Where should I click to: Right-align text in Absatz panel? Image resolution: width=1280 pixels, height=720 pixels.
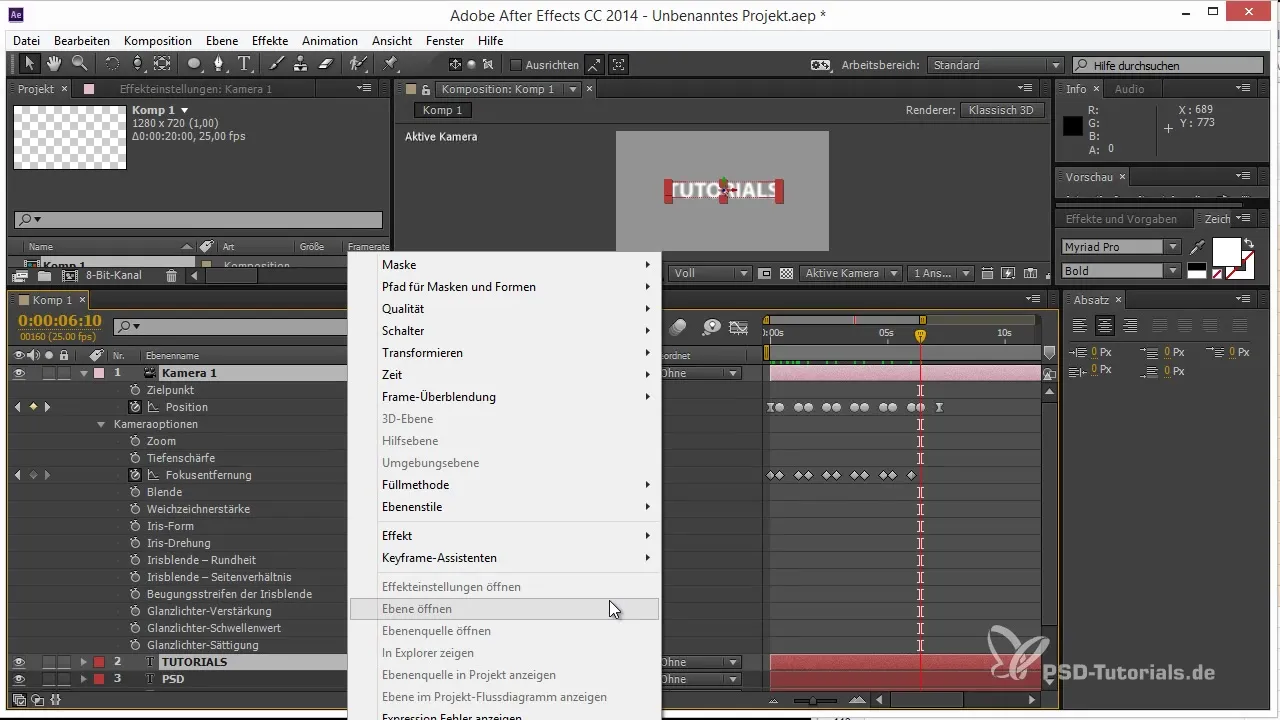[1129, 326]
